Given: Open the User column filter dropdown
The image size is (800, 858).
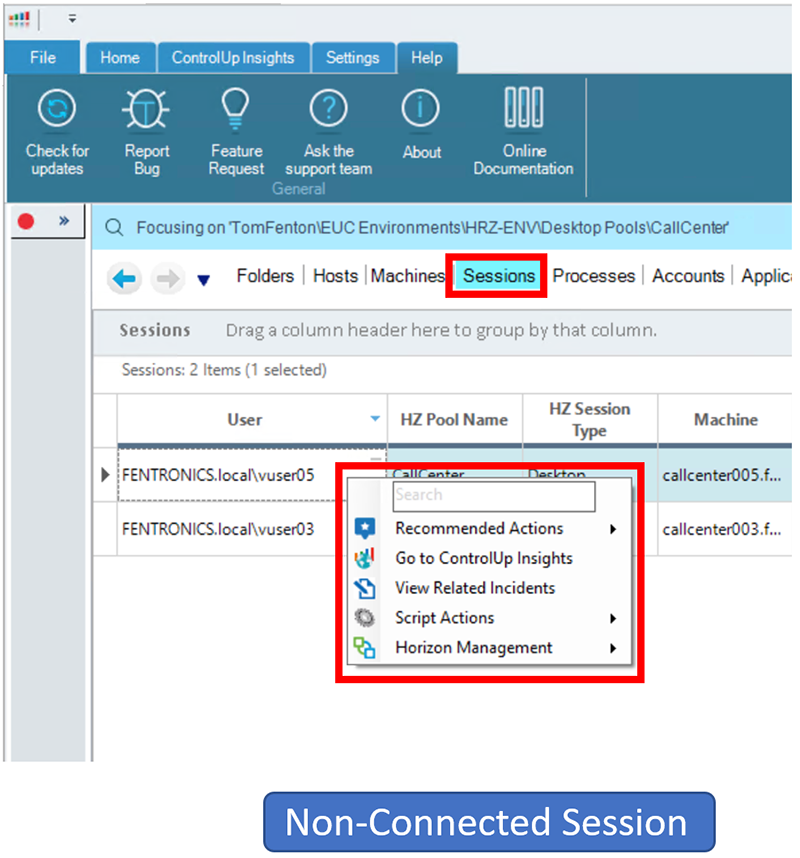Looking at the screenshot, I should tap(375, 419).
